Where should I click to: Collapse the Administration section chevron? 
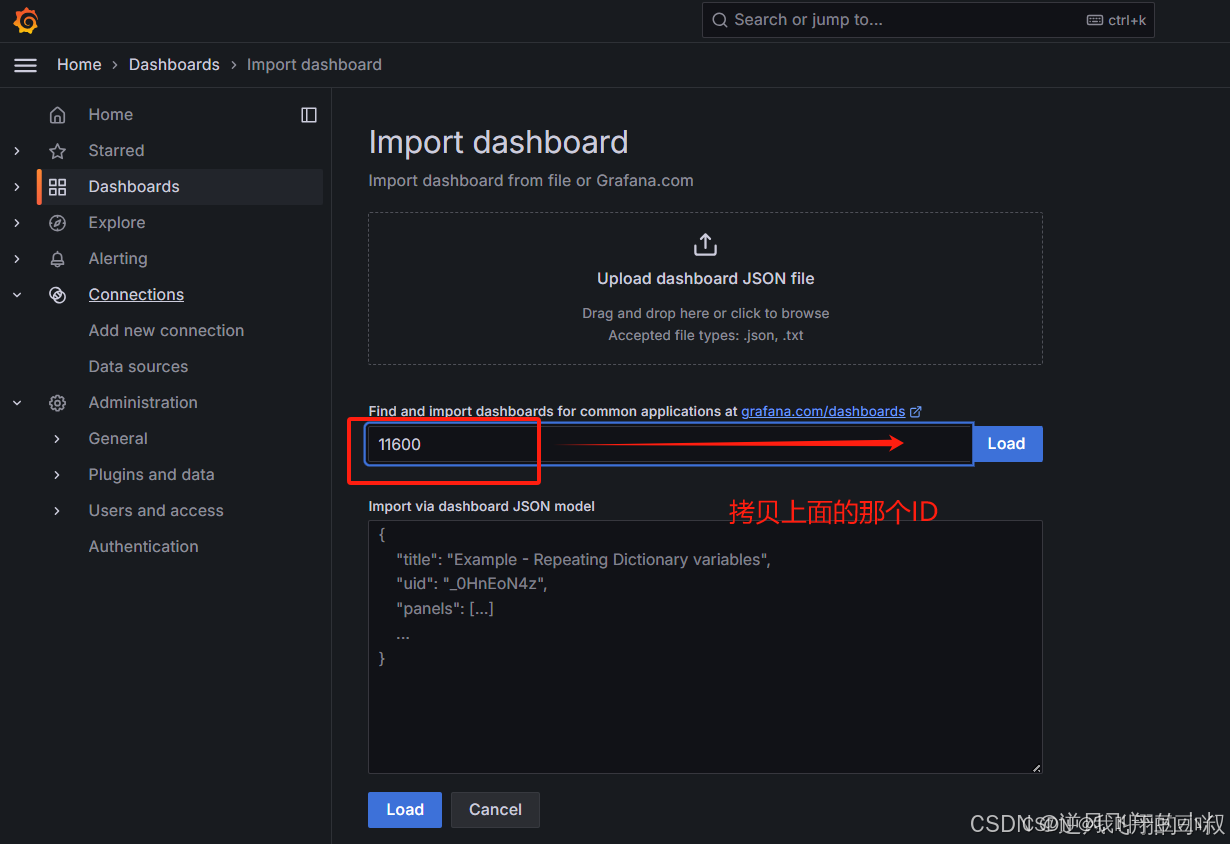point(17,403)
